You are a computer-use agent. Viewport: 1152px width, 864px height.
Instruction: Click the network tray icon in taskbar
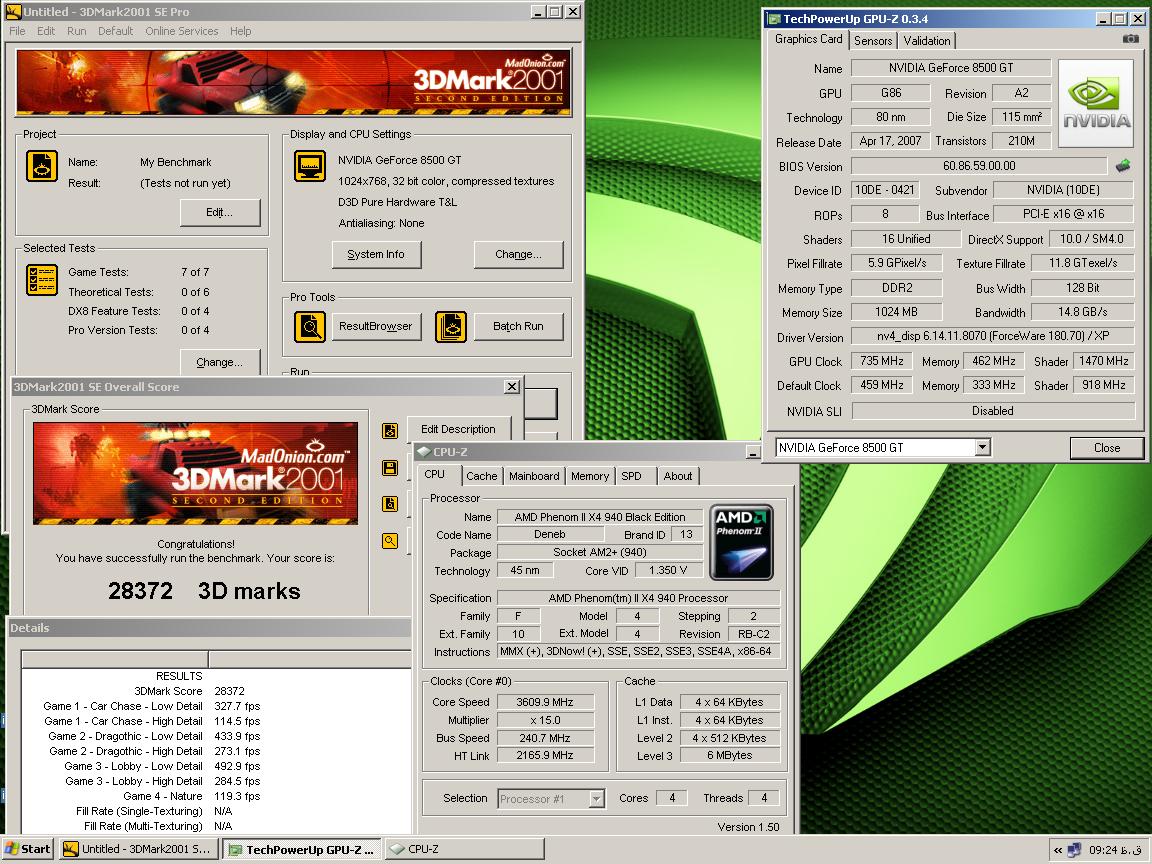point(1074,850)
